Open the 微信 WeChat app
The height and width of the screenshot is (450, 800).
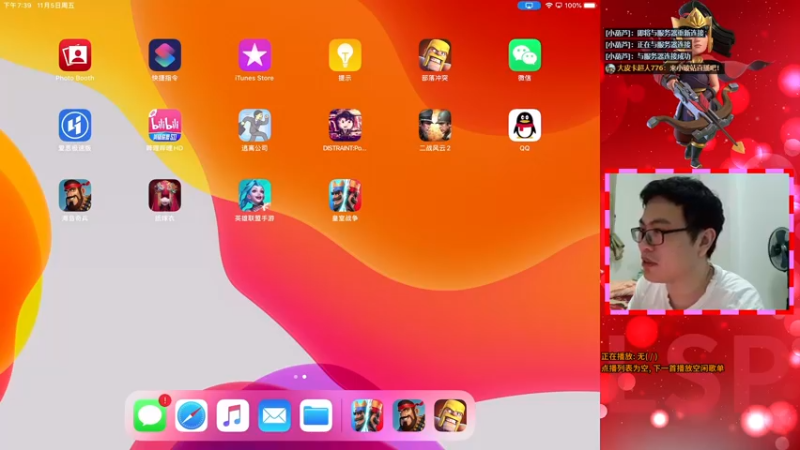coord(524,55)
